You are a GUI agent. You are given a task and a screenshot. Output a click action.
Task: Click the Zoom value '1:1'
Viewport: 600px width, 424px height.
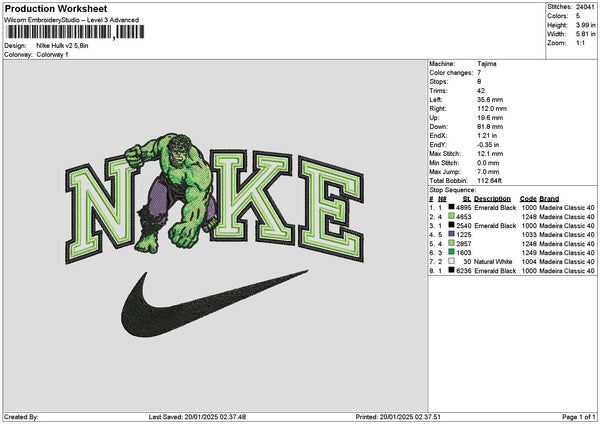tap(580, 43)
